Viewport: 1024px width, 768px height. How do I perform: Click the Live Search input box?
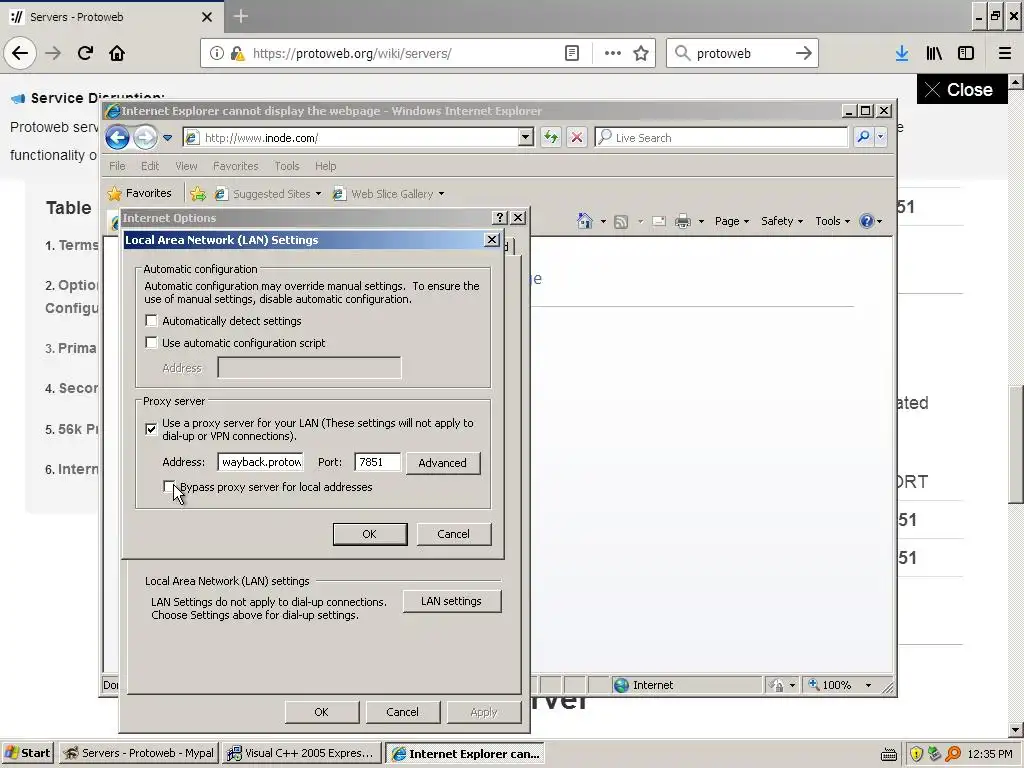(721, 137)
